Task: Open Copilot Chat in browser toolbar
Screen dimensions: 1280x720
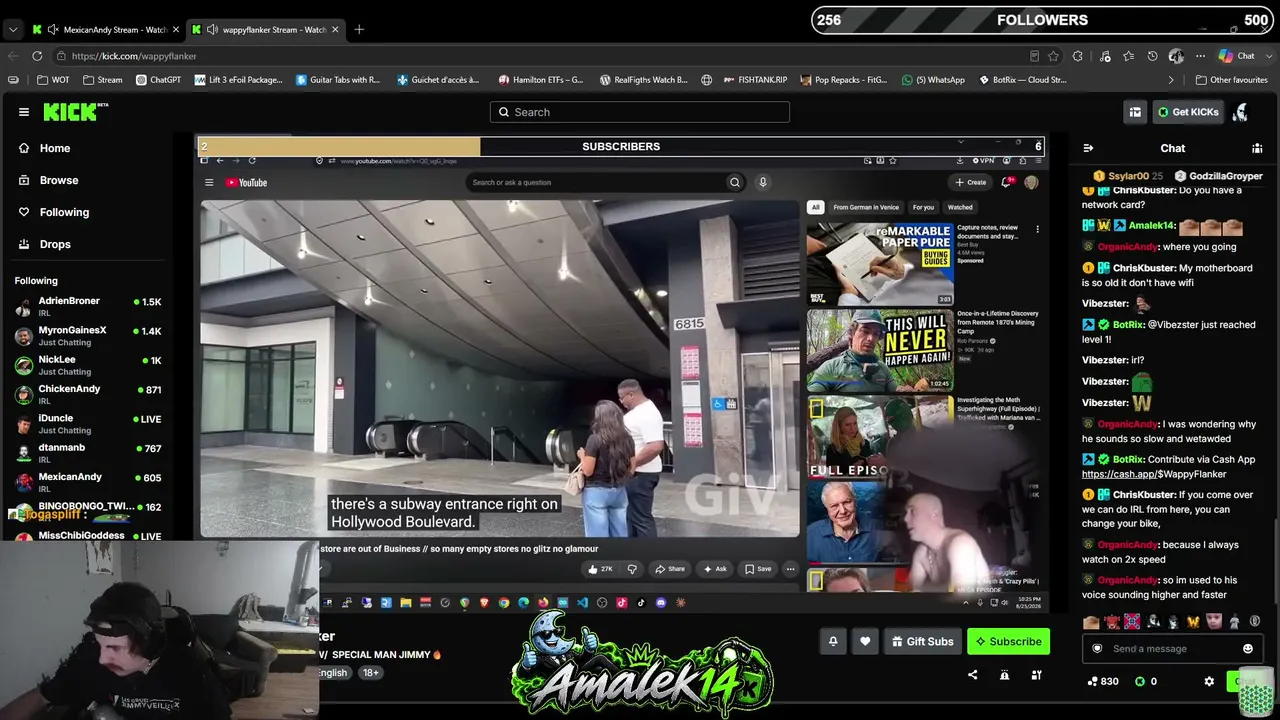Action: 1237,56
